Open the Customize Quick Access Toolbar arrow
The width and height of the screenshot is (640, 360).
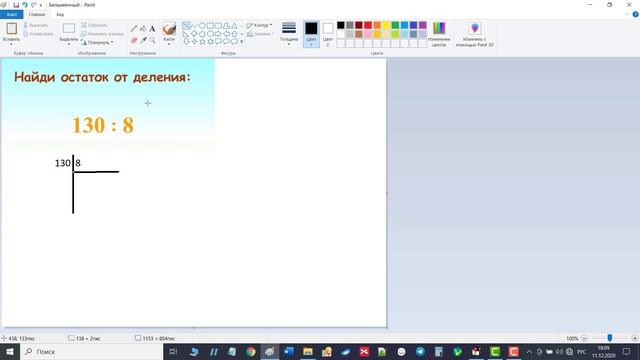(41, 5)
